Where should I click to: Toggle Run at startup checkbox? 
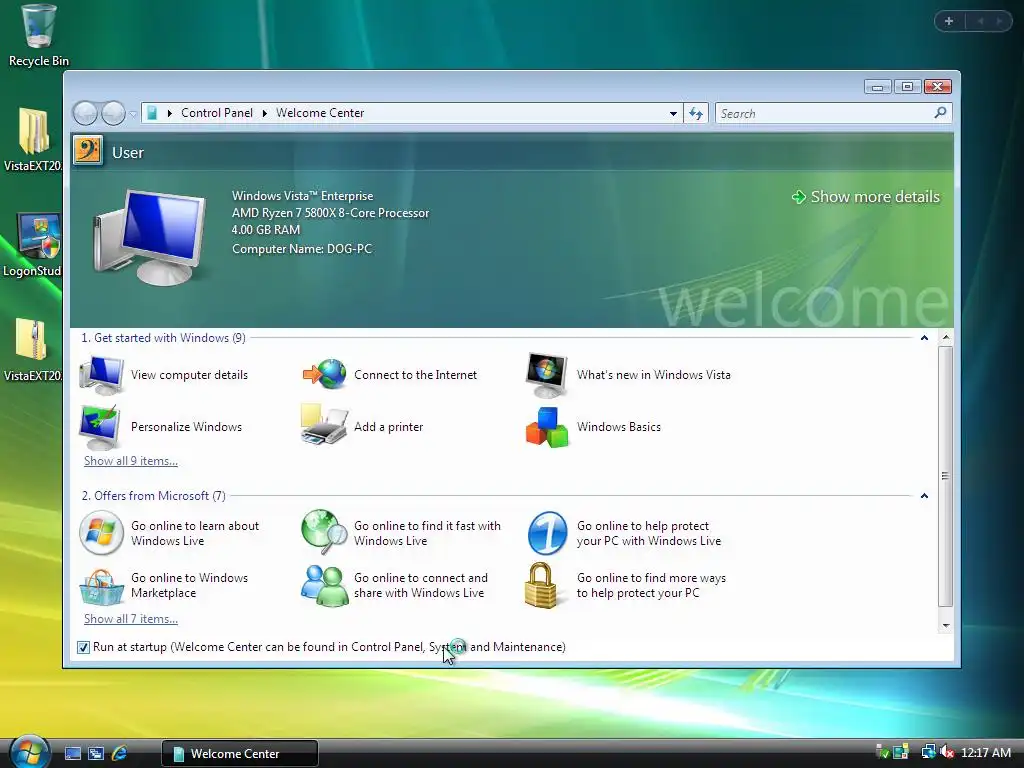click(83, 647)
